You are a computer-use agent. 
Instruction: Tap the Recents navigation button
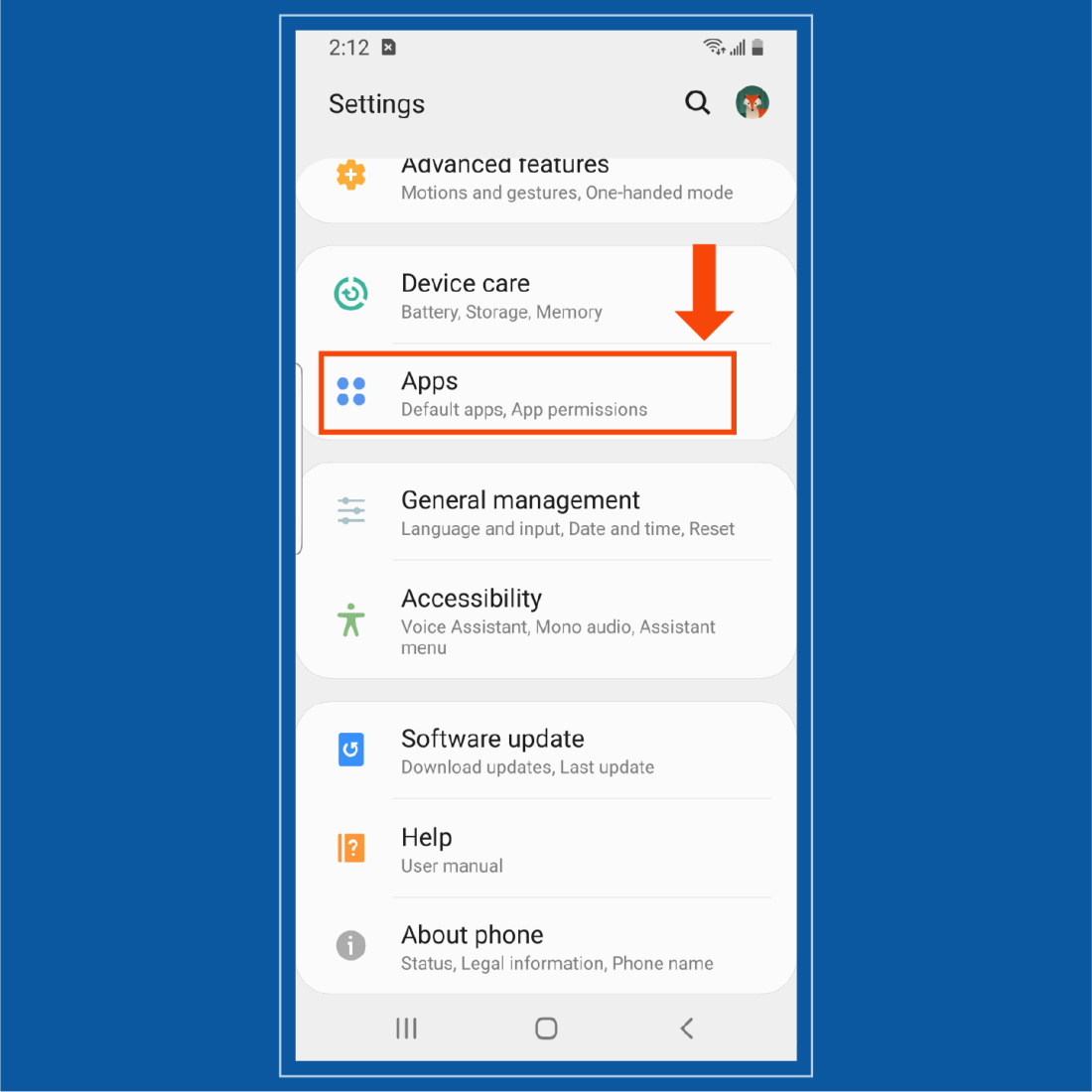(406, 1028)
